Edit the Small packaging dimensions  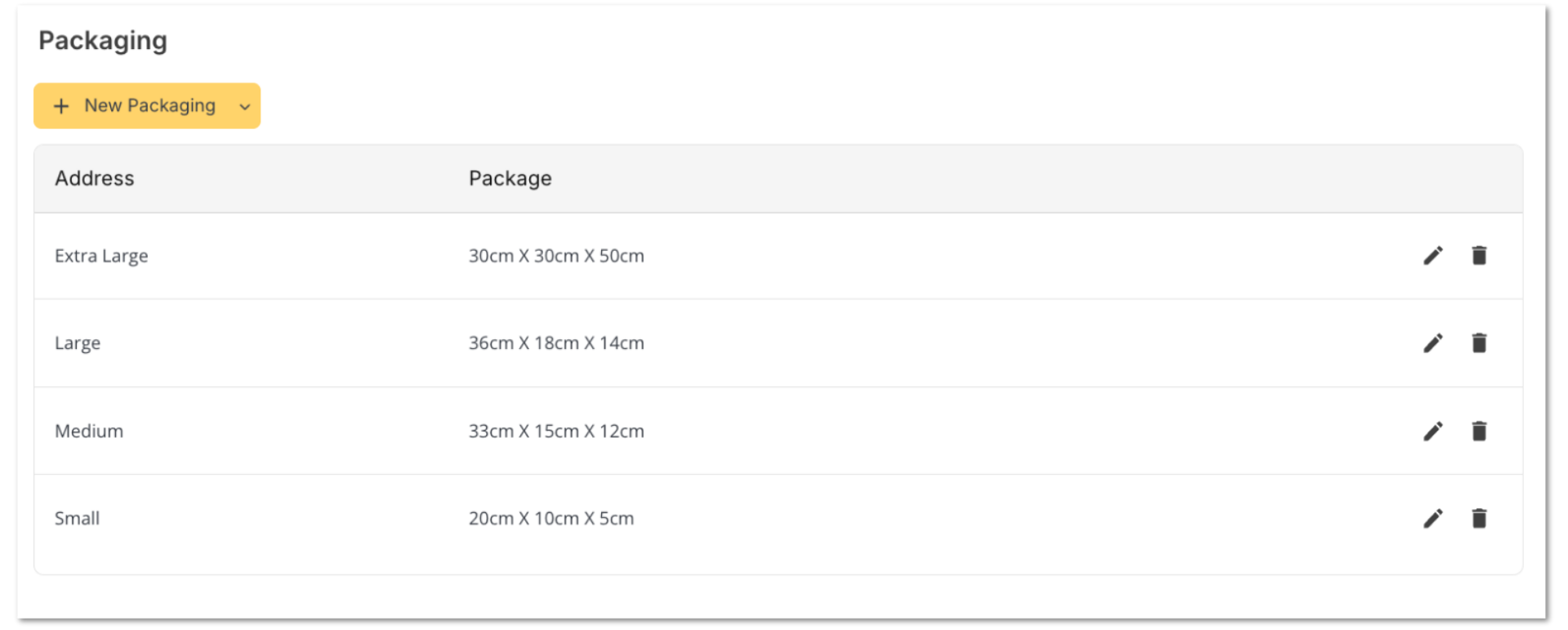[x=1432, y=518]
